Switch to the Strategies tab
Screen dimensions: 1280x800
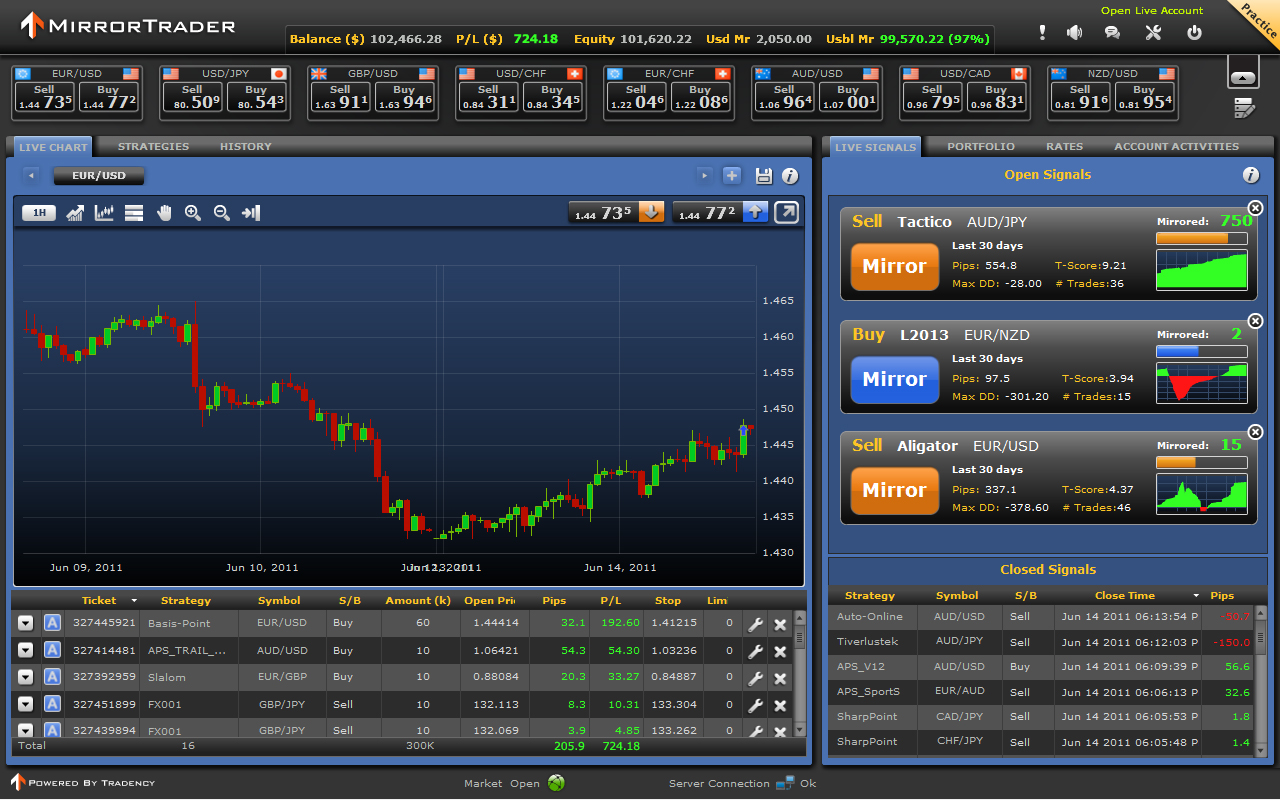[x=153, y=147]
